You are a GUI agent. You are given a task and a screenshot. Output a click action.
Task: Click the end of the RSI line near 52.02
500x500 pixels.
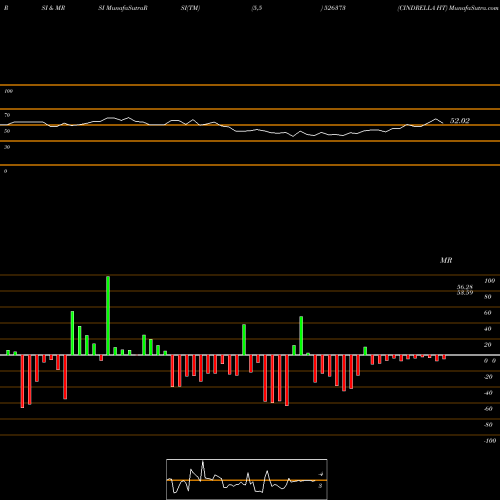[x=443, y=123]
